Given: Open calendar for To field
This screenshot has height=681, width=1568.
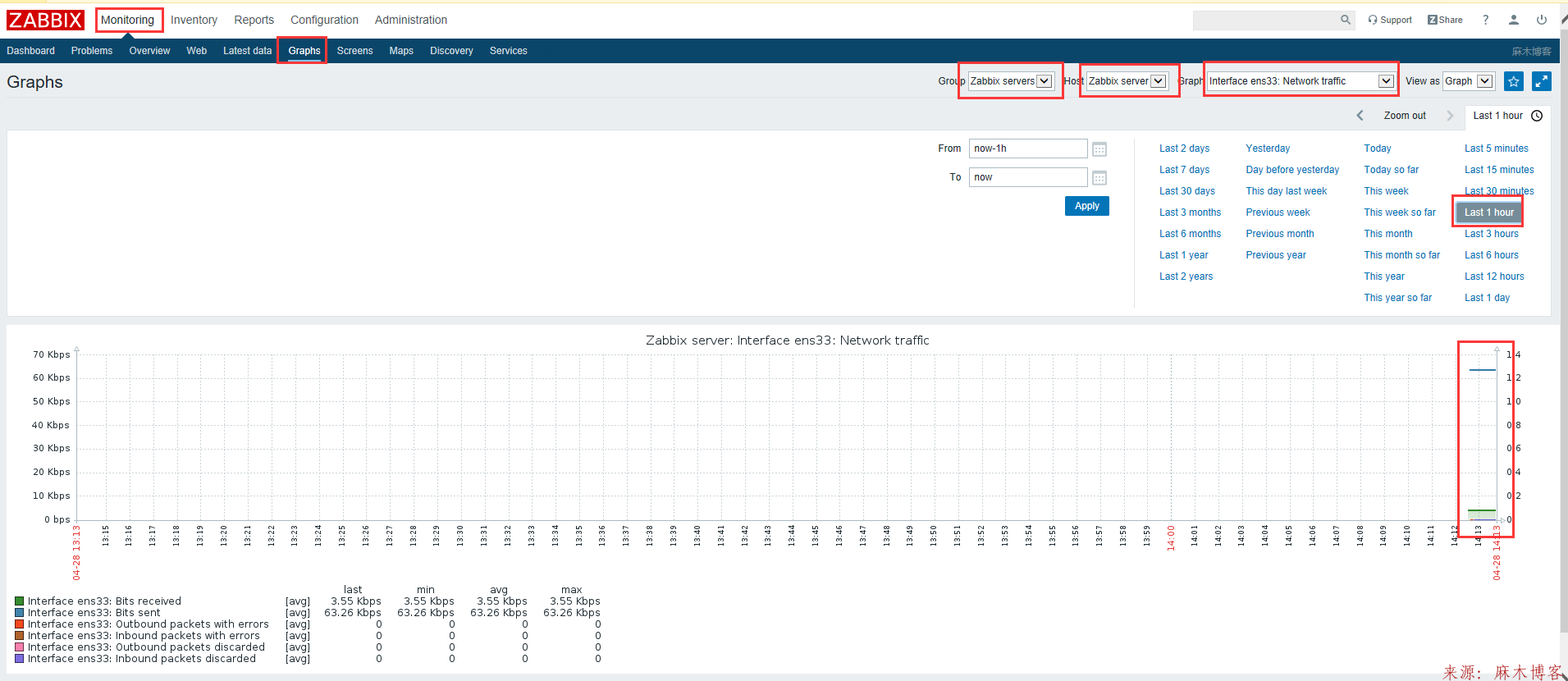Looking at the screenshot, I should click(1099, 178).
